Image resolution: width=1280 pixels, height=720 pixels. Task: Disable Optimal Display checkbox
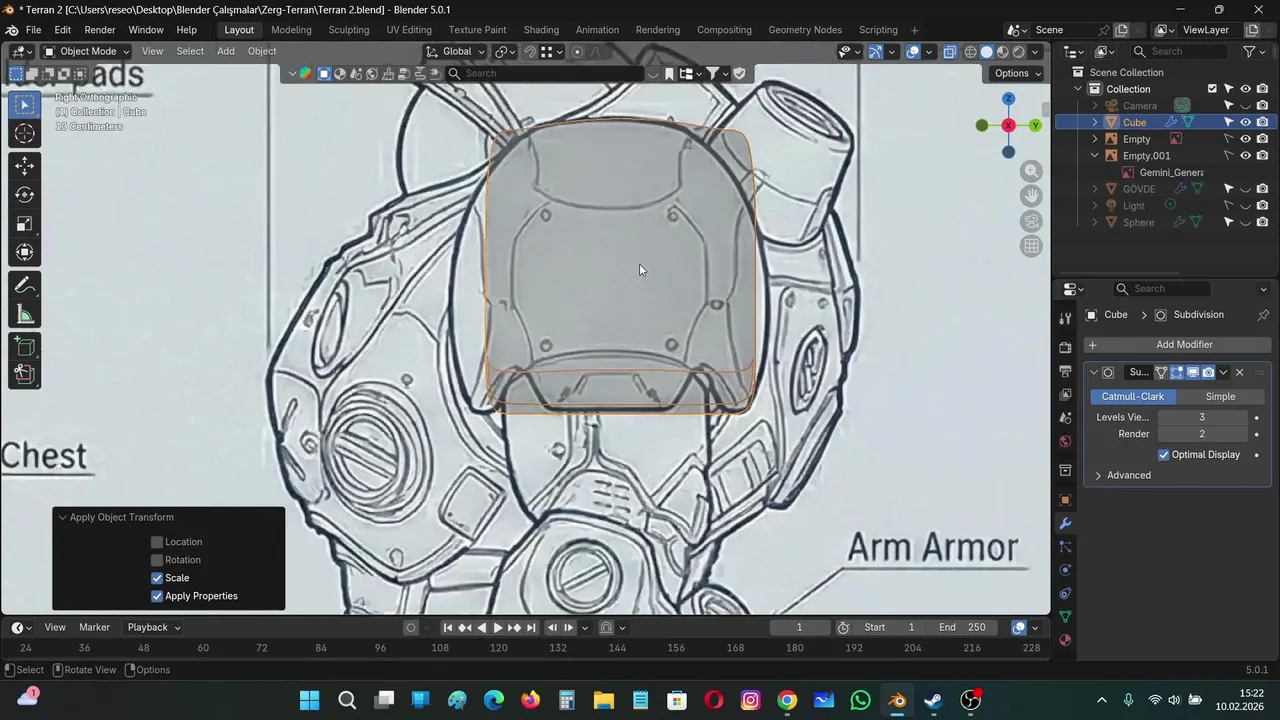(x=1164, y=455)
